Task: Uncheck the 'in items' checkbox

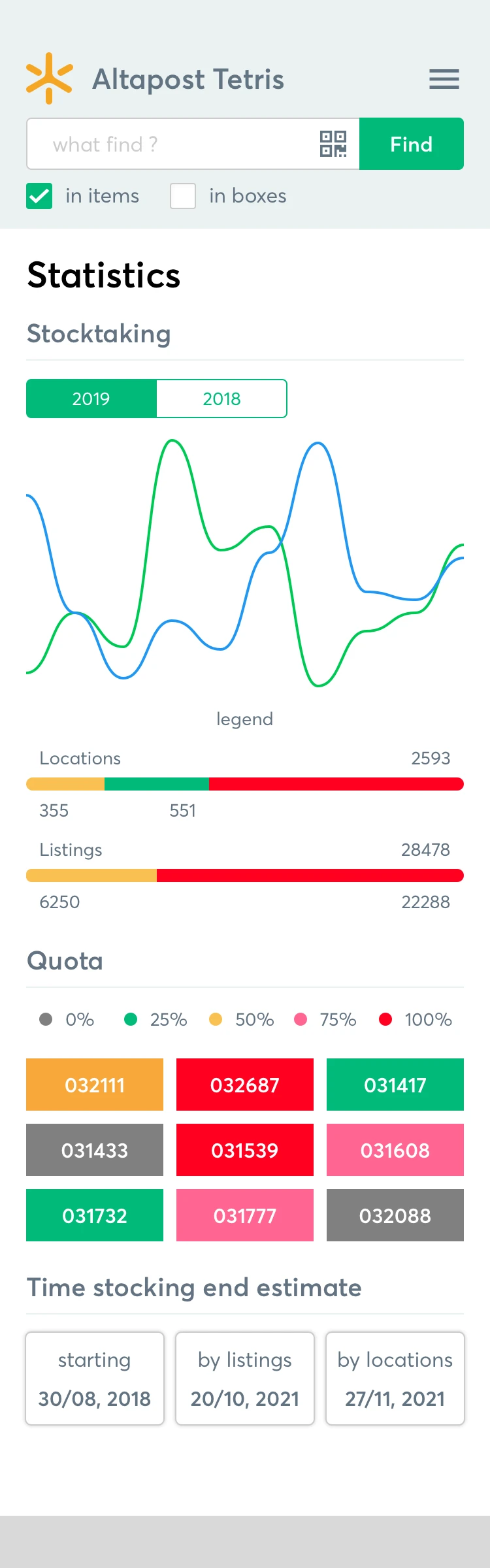Action: (x=39, y=196)
